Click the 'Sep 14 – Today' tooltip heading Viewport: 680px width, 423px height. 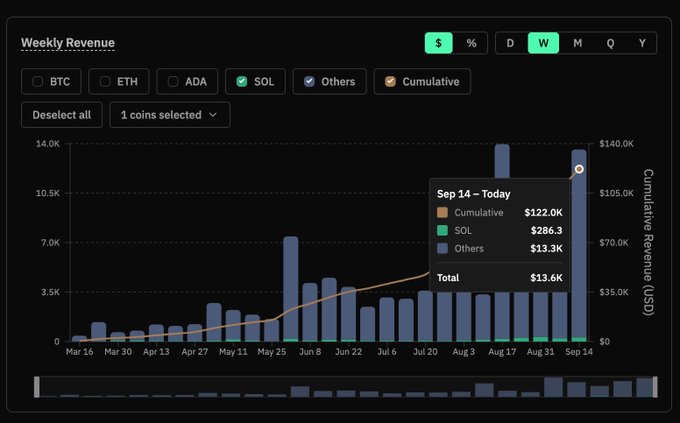474,194
